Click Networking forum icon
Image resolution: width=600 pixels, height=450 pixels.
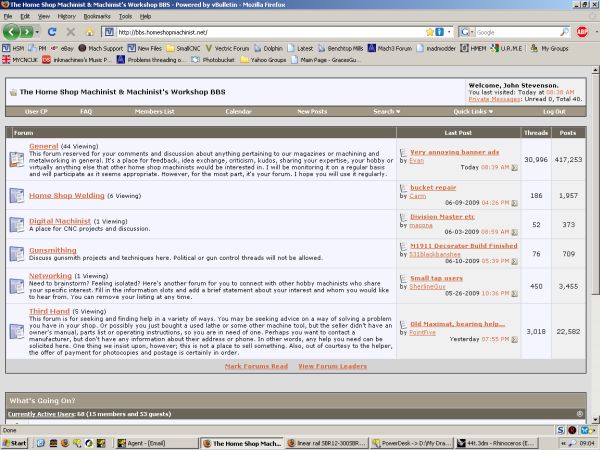click(16, 286)
